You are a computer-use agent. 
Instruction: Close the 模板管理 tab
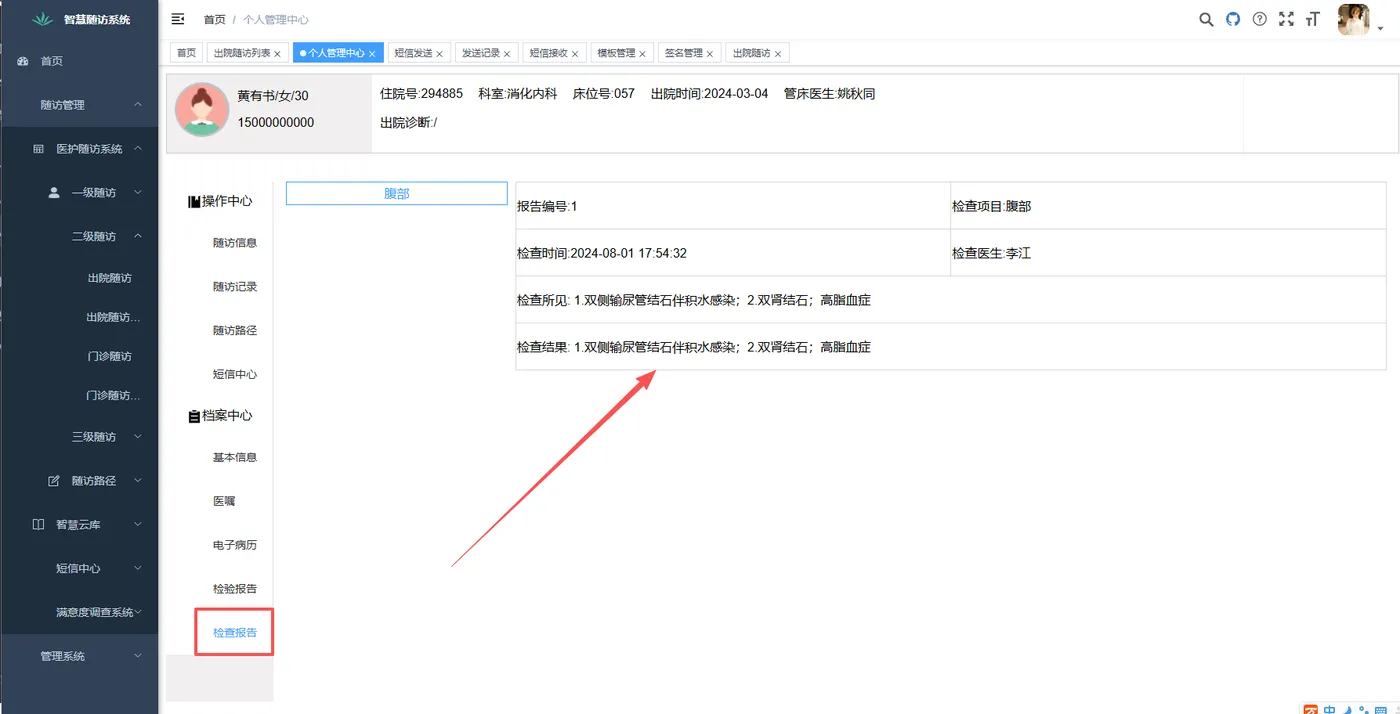coord(642,54)
